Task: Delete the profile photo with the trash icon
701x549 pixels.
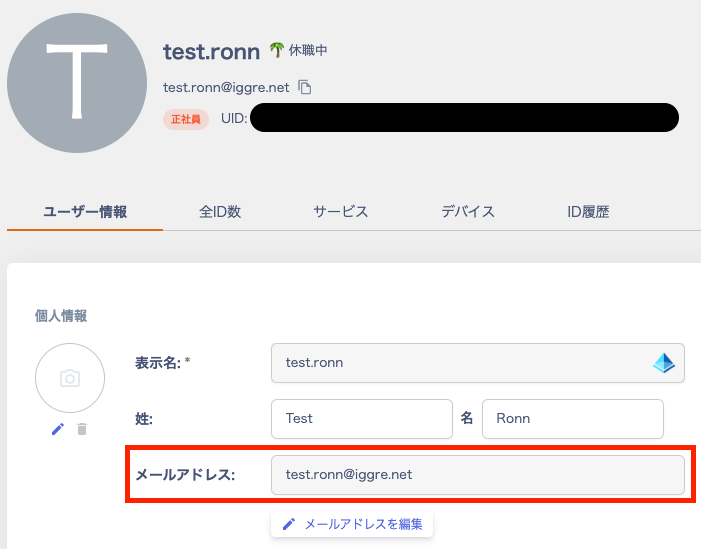Action: pyautogui.click(x=82, y=429)
